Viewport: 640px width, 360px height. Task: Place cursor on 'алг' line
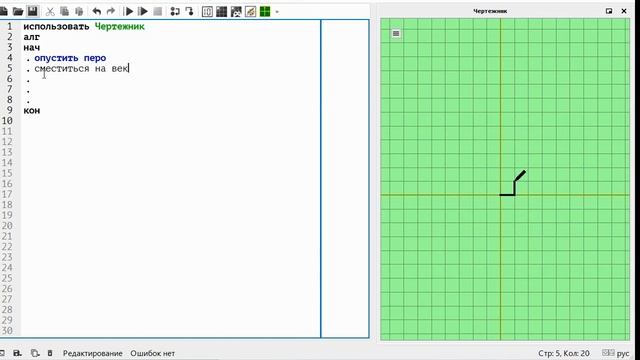tap(32, 37)
